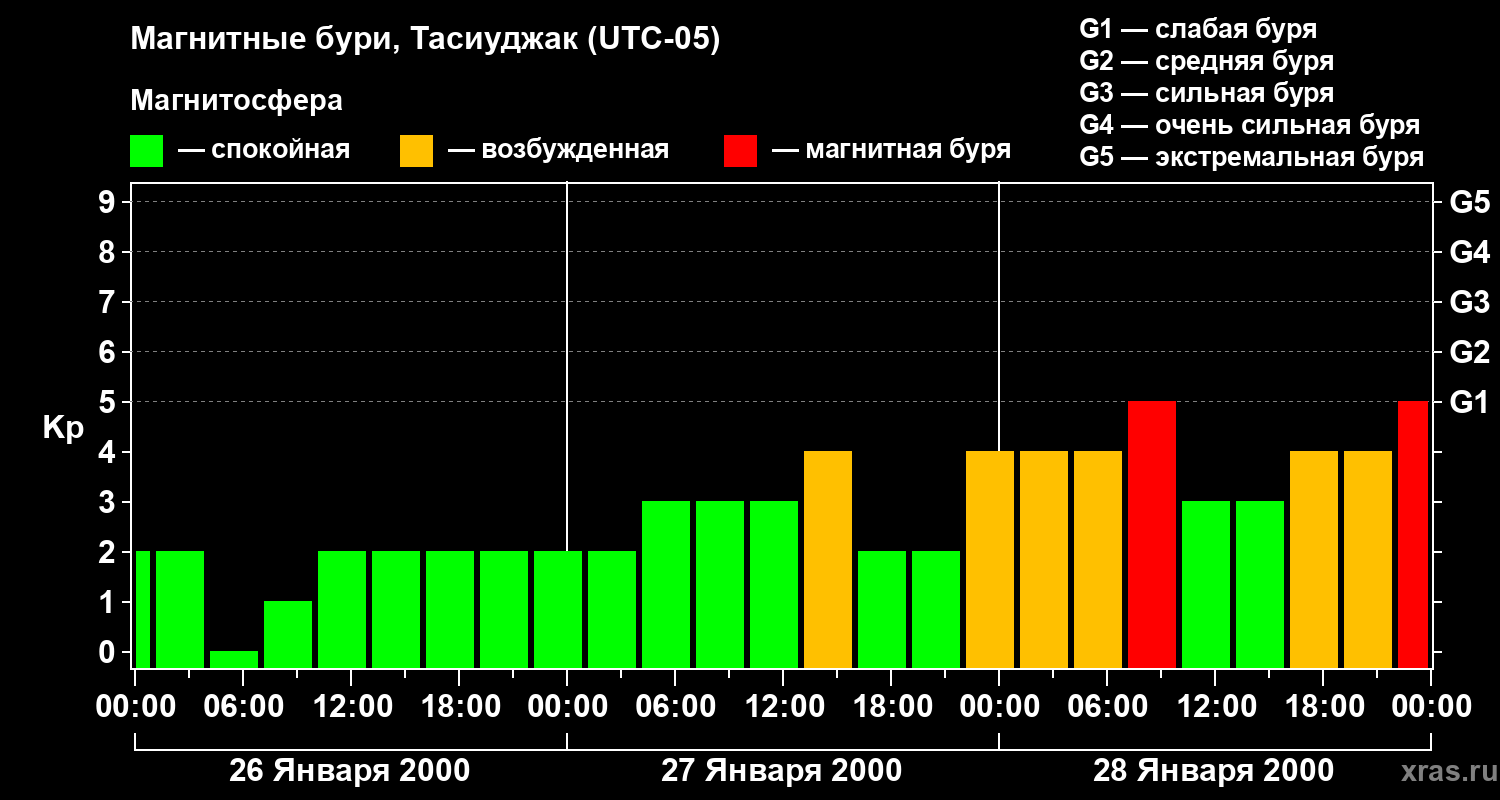Screen dimensions: 1500x800
Task: Click the 'G4 — очень сильная буря' legend line
Action: [x=1250, y=125]
